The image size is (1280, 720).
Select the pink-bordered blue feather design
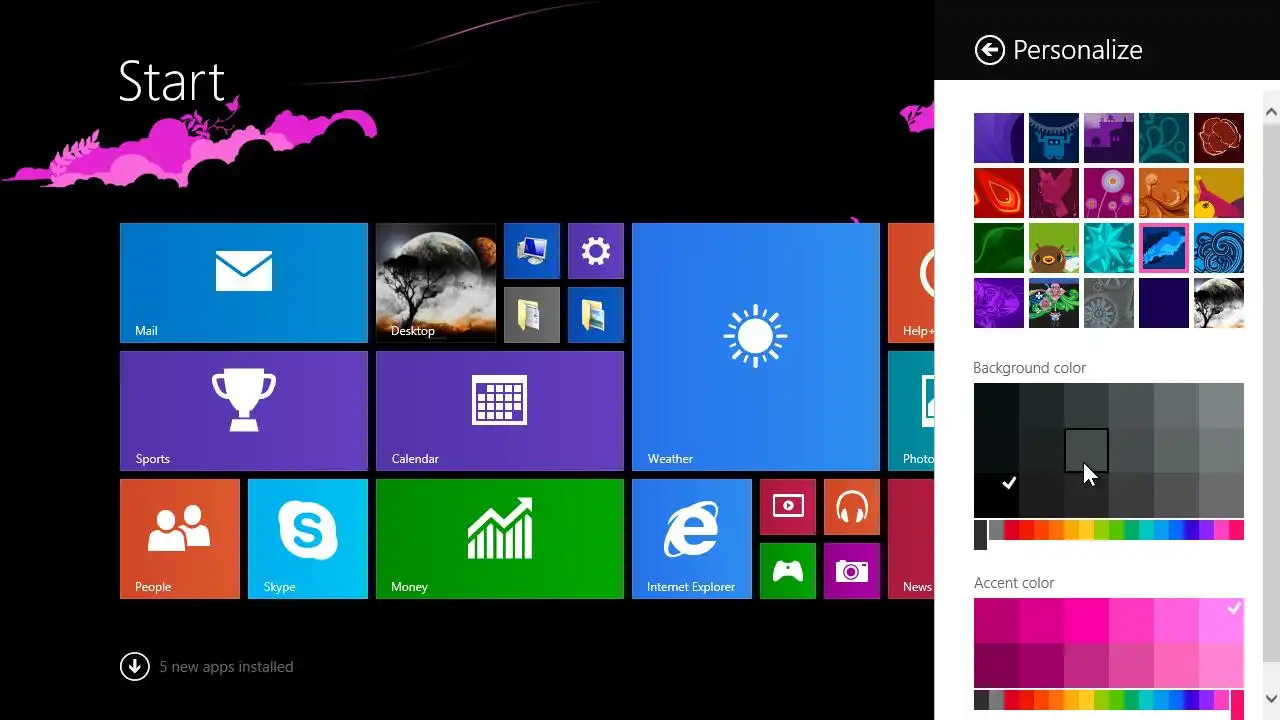pyautogui.click(x=1164, y=248)
